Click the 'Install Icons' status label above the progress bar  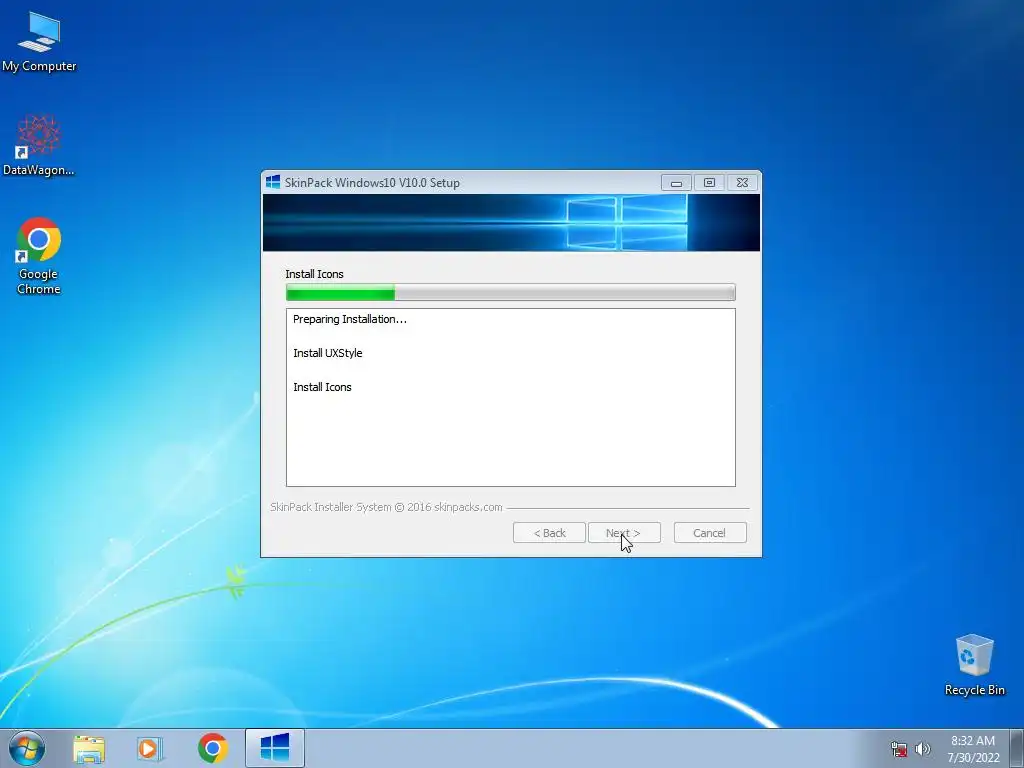tap(315, 274)
